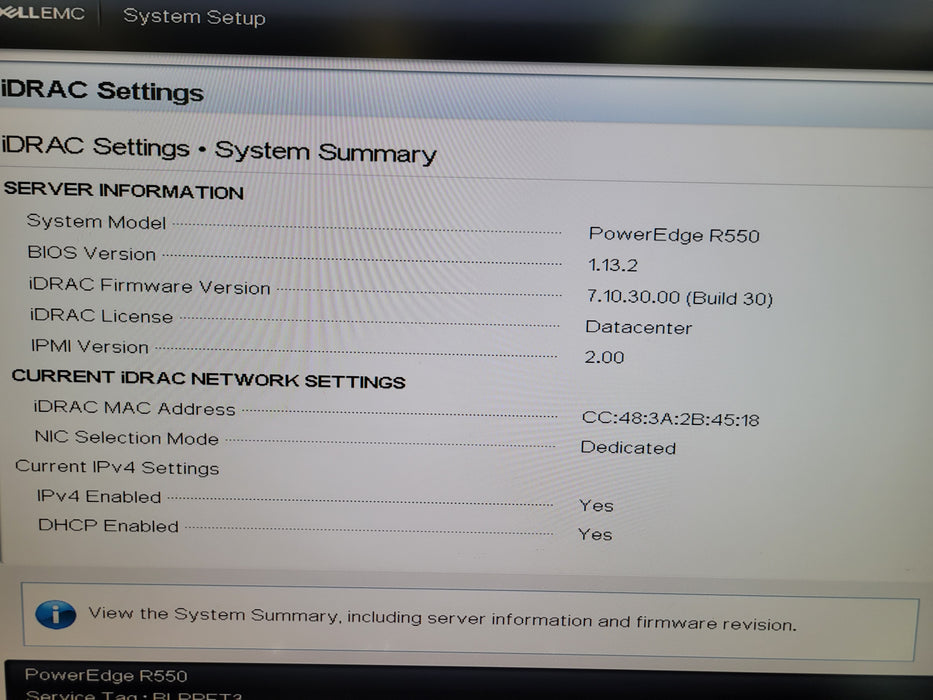Select the PowerEdge R550 model value
The width and height of the screenshot is (933, 700).
[x=674, y=235]
